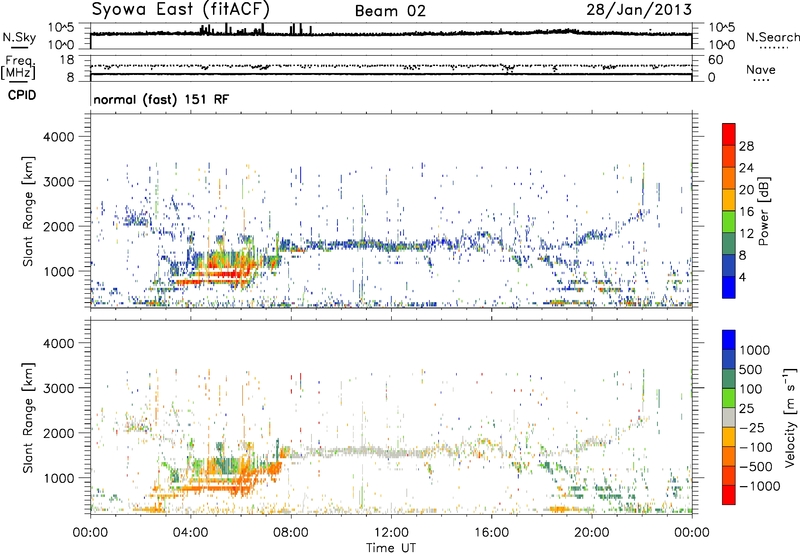Click the '3000' tick on Velocity panel
800x554 pixels.
pos(59,388)
